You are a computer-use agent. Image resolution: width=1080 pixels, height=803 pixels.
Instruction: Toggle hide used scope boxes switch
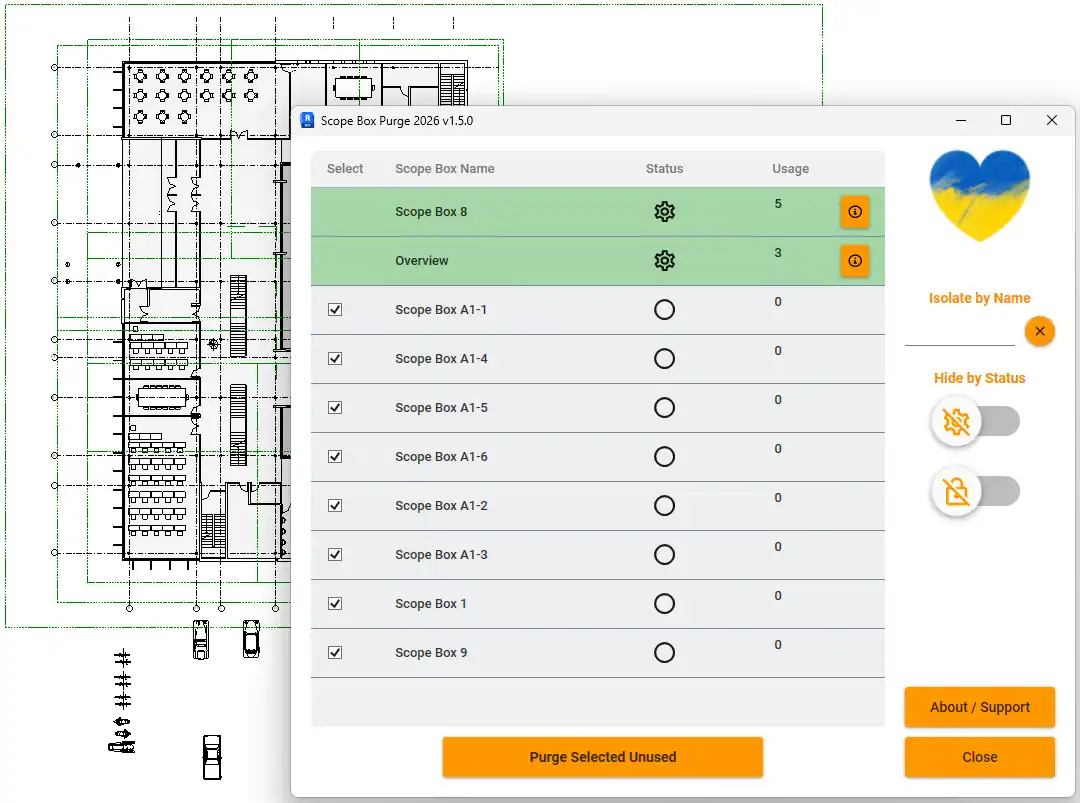(x=975, y=421)
